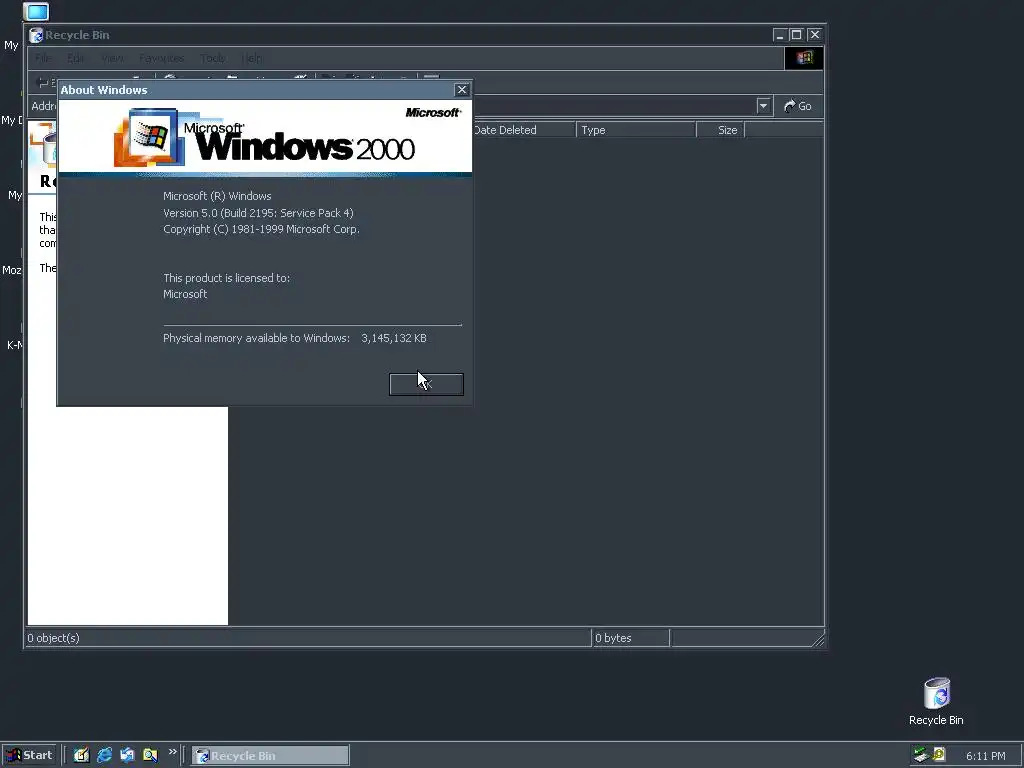Screen dimensions: 1024x768
Task: Click the 'Version 5.0 (Build 2195: Service Pack 4)' text
Action: point(258,213)
